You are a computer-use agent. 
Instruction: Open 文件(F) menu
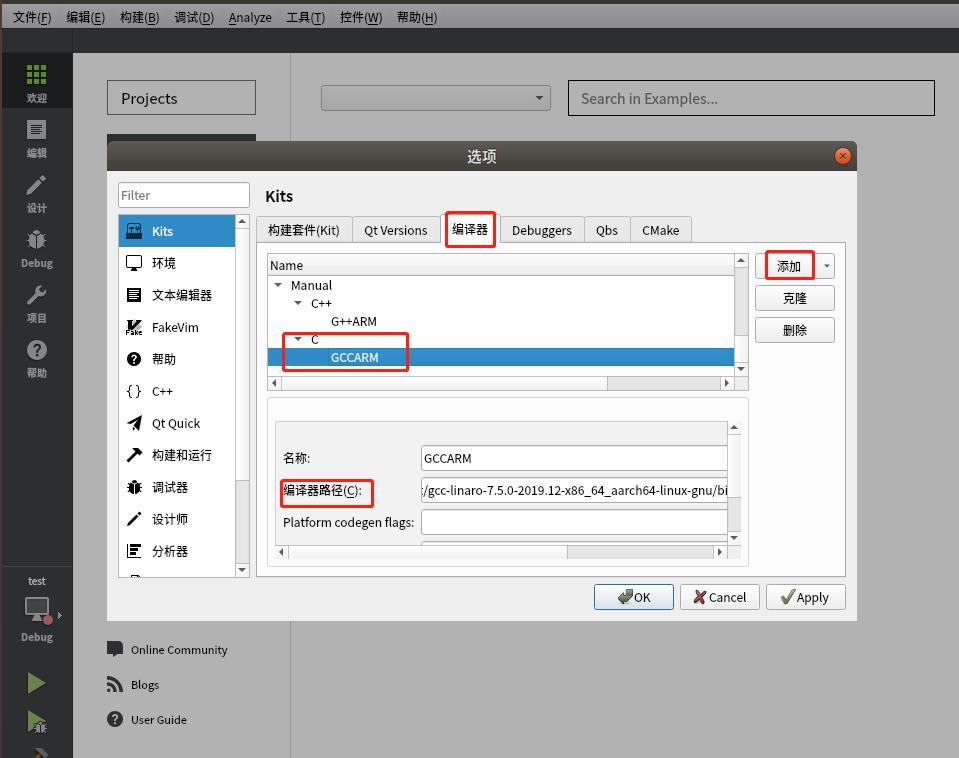pos(32,18)
